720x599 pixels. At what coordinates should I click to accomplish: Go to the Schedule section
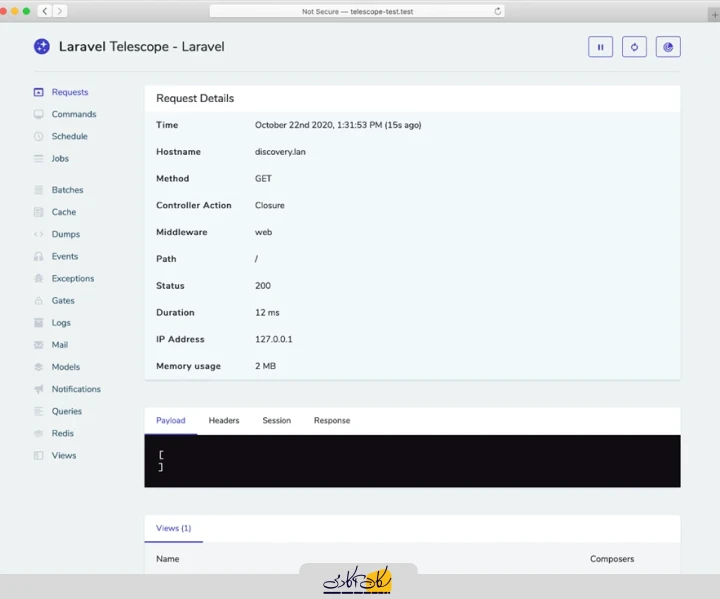pos(69,136)
